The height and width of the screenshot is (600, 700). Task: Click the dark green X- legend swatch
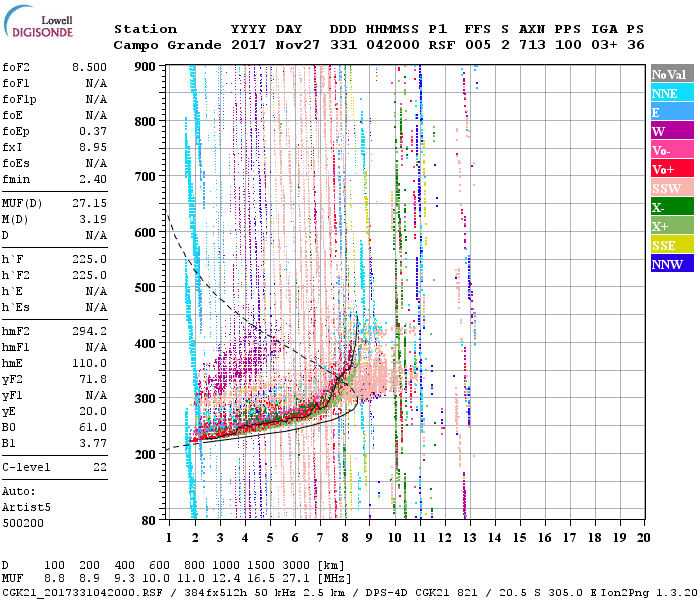671,207
